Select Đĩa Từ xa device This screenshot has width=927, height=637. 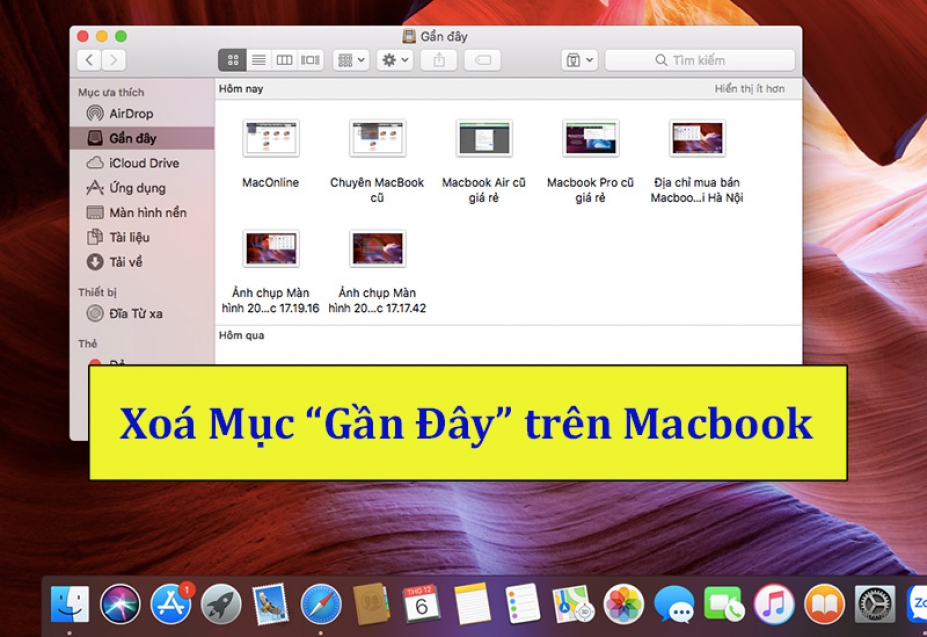142,313
